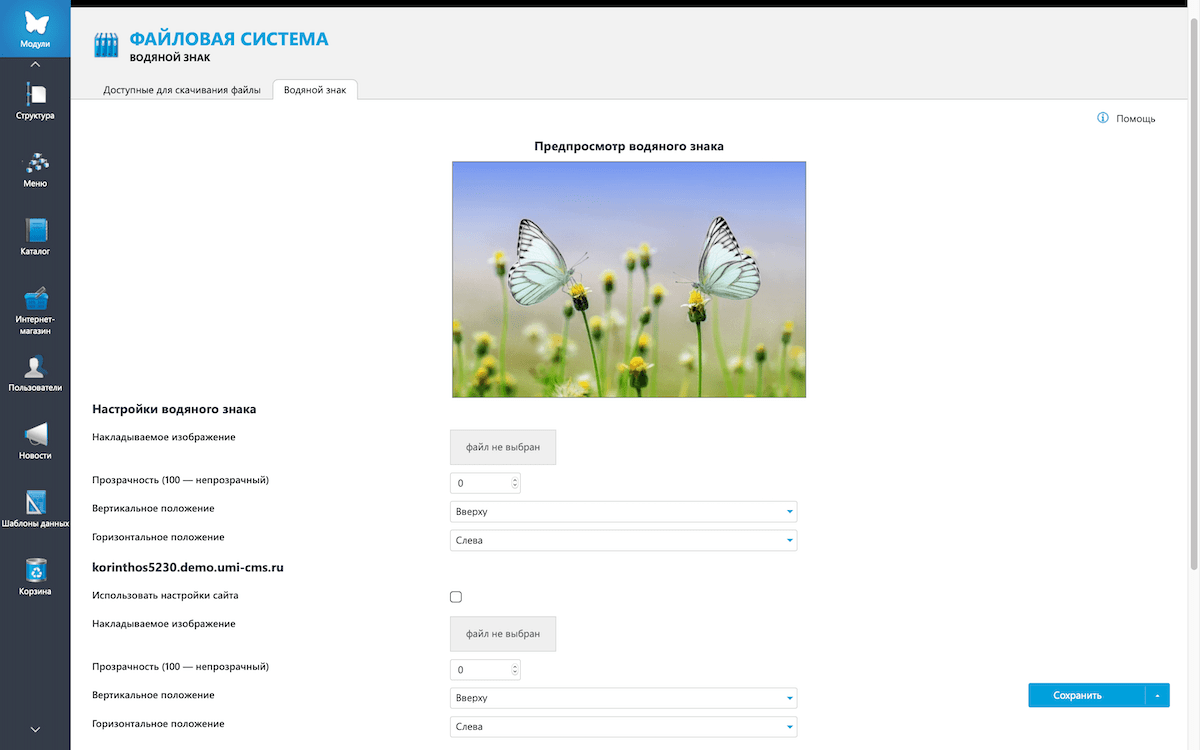1200x750 pixels.
Task: Open the Новости megaphone icon
Action: [35, 434]
